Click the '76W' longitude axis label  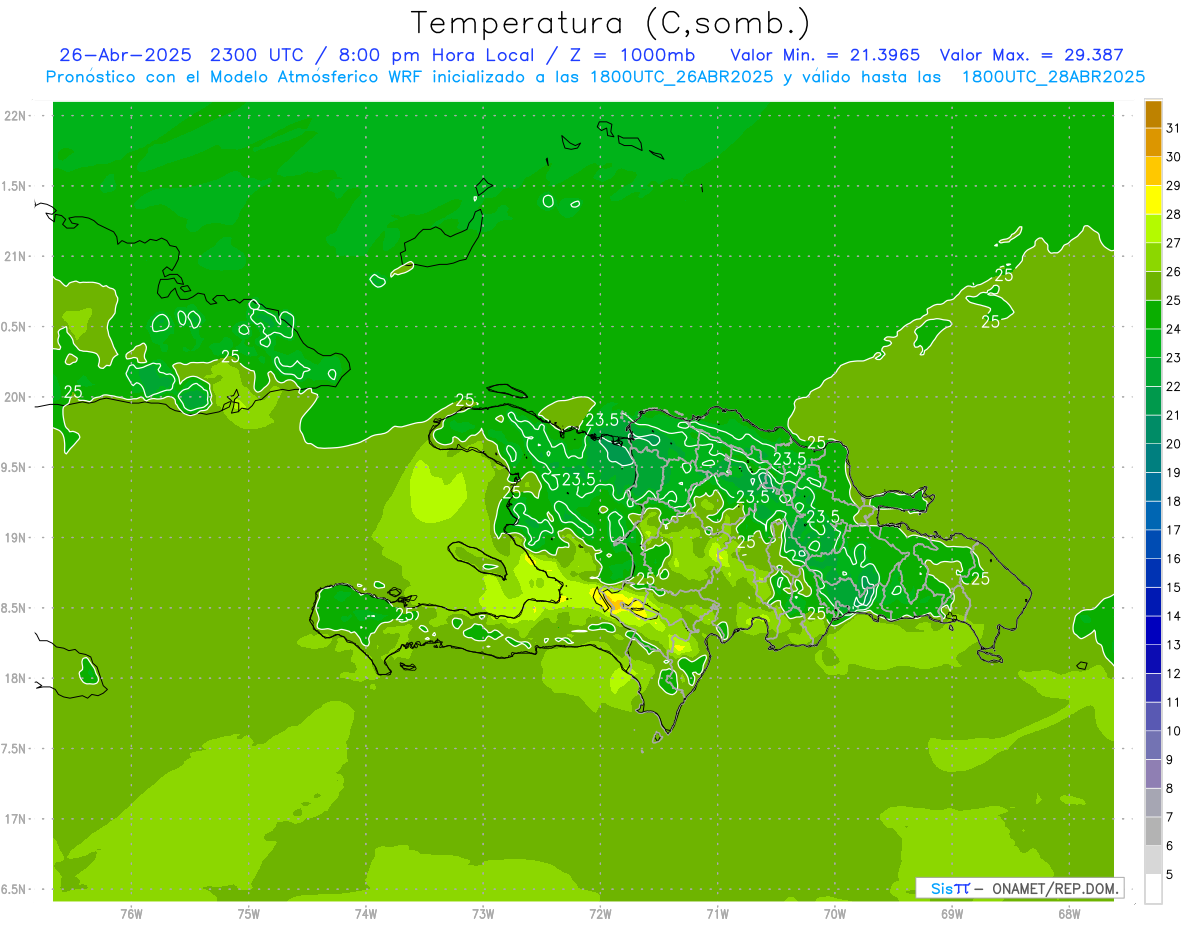click(131, 914)
